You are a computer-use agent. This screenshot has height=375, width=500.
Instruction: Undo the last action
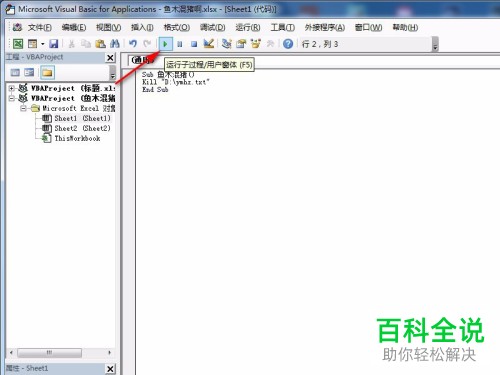133,44
